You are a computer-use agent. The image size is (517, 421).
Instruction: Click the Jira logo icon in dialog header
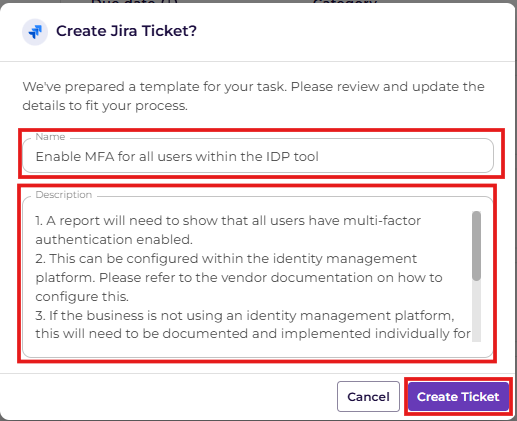[x=35, y=32]
